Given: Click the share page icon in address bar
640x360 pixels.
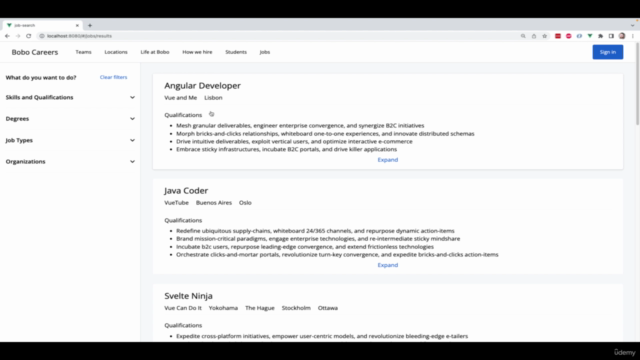Looking at the screenshot, I should click(534, 36).
